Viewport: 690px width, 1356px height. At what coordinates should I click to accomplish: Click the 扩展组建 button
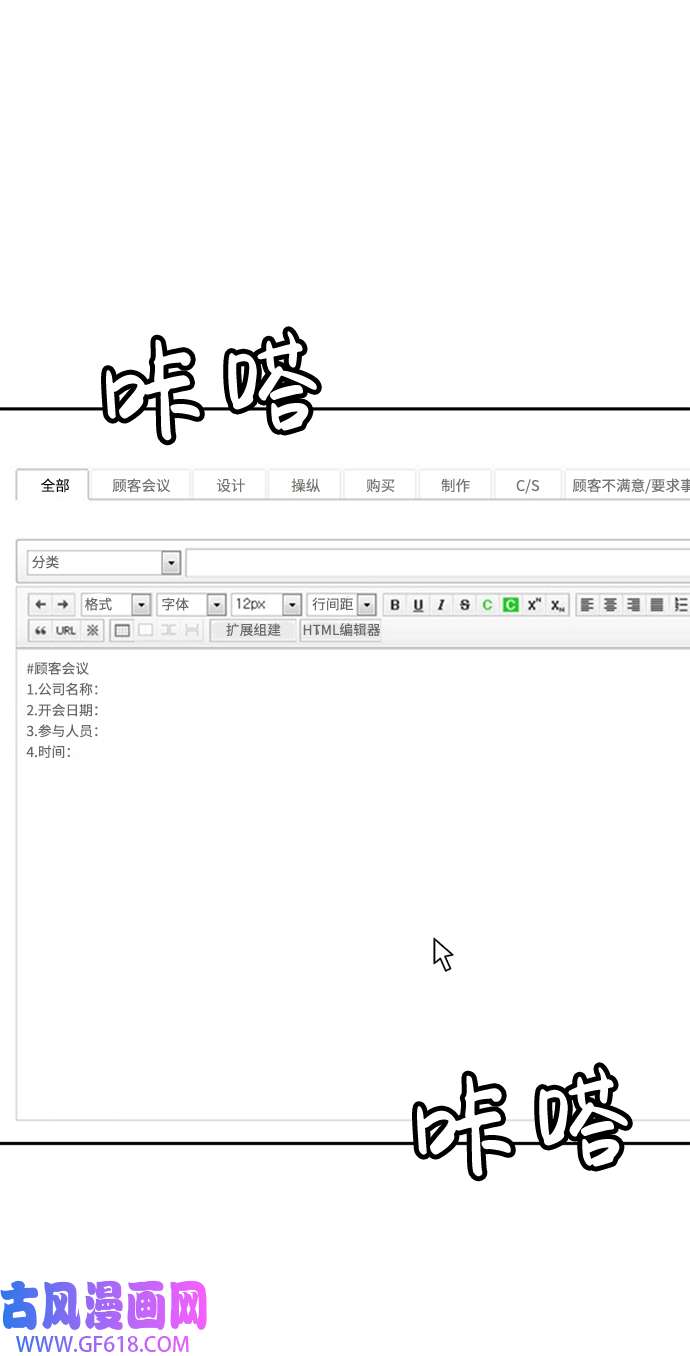pos(253,631)
